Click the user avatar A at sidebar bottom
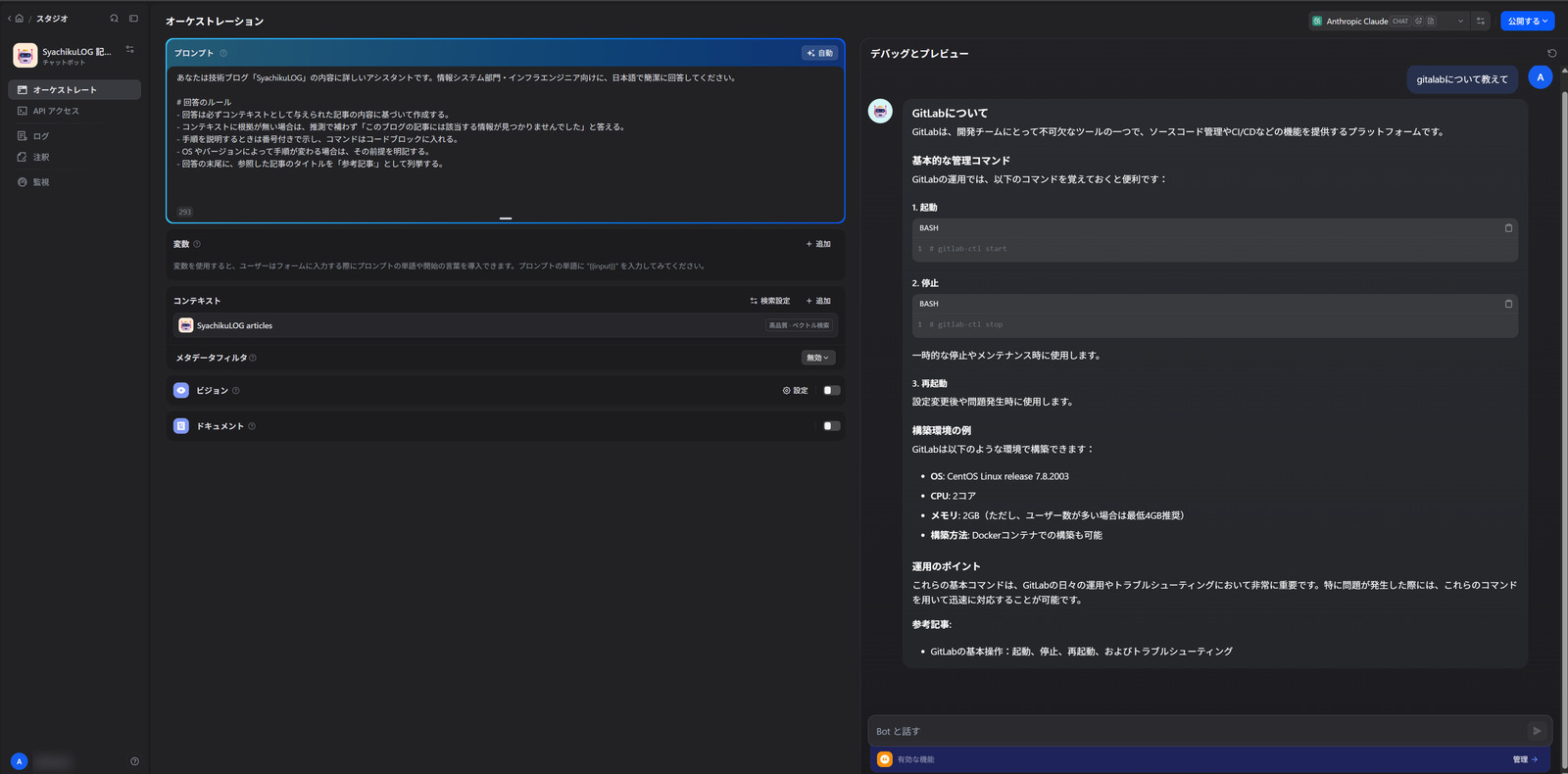The height and width of the screenshot is (774, 1568). (19, 761)
